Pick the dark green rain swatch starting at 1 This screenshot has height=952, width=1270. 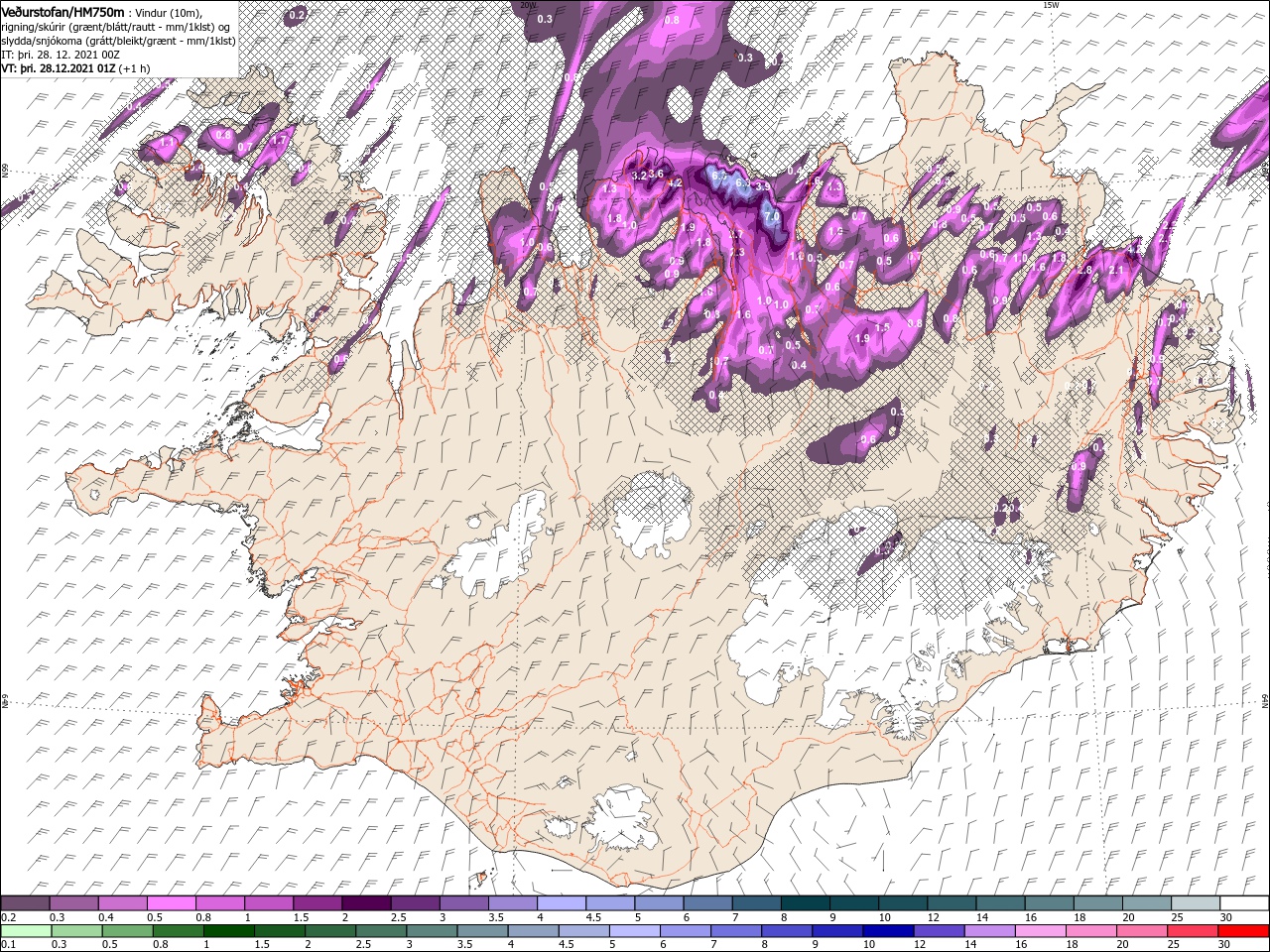tap(229, 930)
